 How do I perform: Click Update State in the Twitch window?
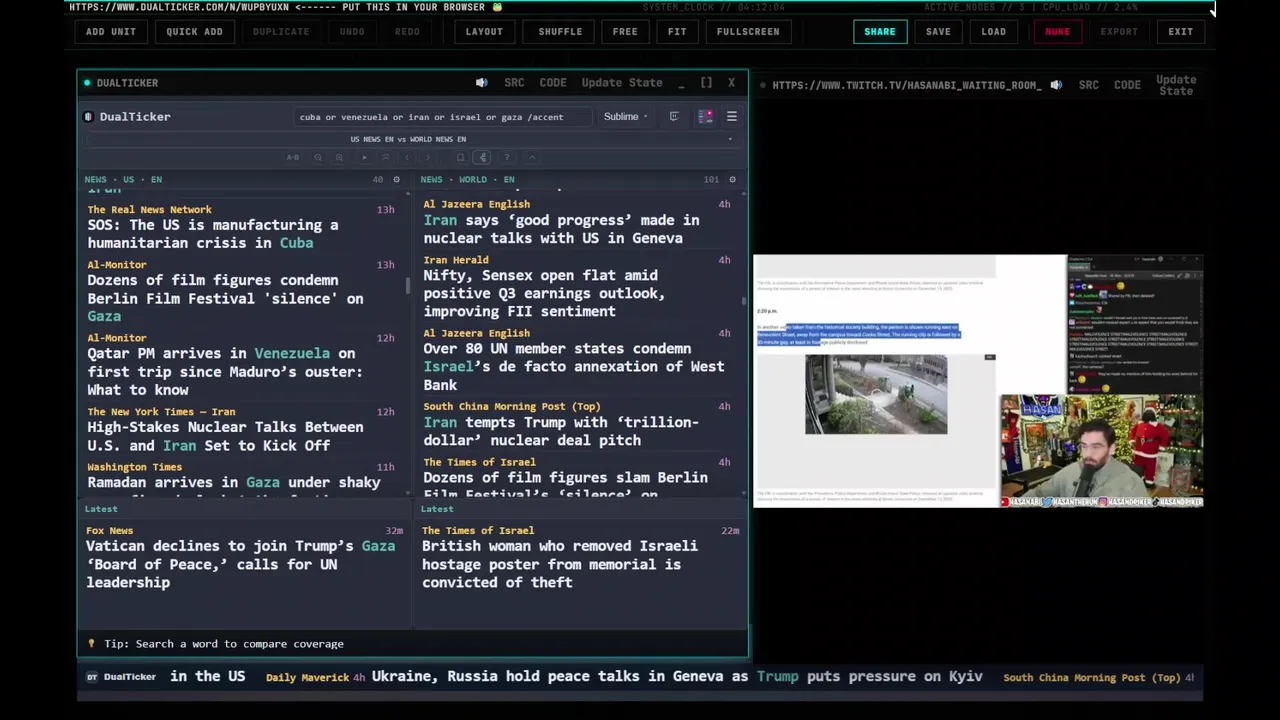coord(1176,85)
